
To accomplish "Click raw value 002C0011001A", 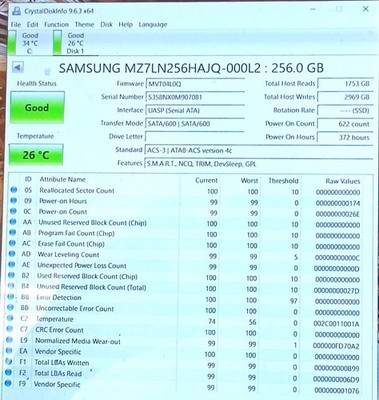I will [x=336, y=324].
